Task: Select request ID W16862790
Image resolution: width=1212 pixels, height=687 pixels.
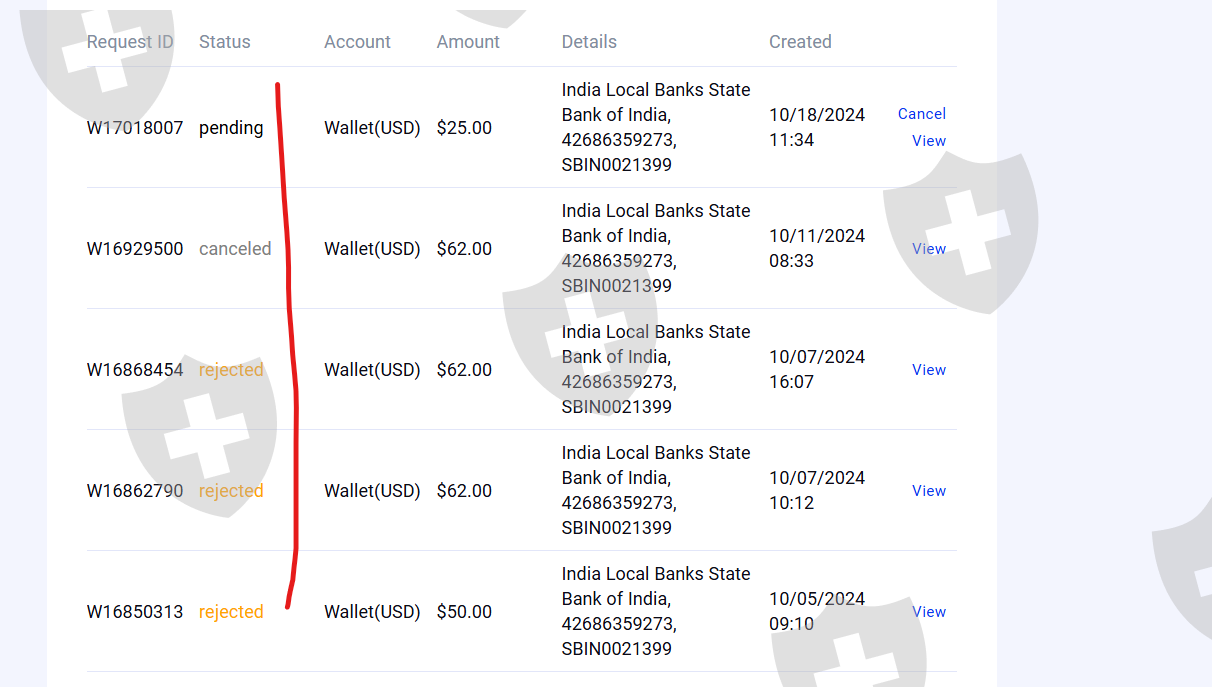Action: [x=135, y=491]
